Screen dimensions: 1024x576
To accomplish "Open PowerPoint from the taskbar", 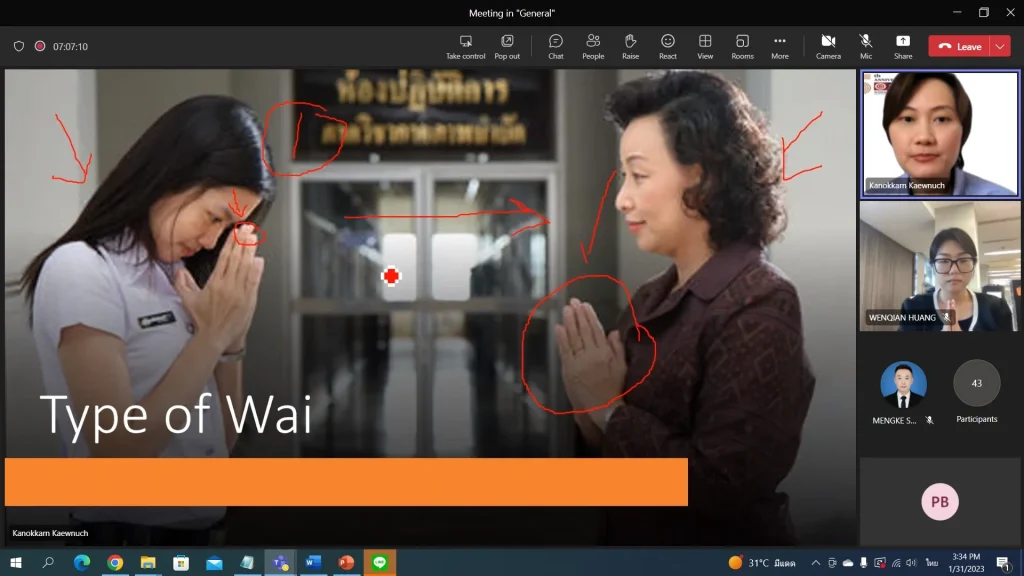I will [346, 563].
